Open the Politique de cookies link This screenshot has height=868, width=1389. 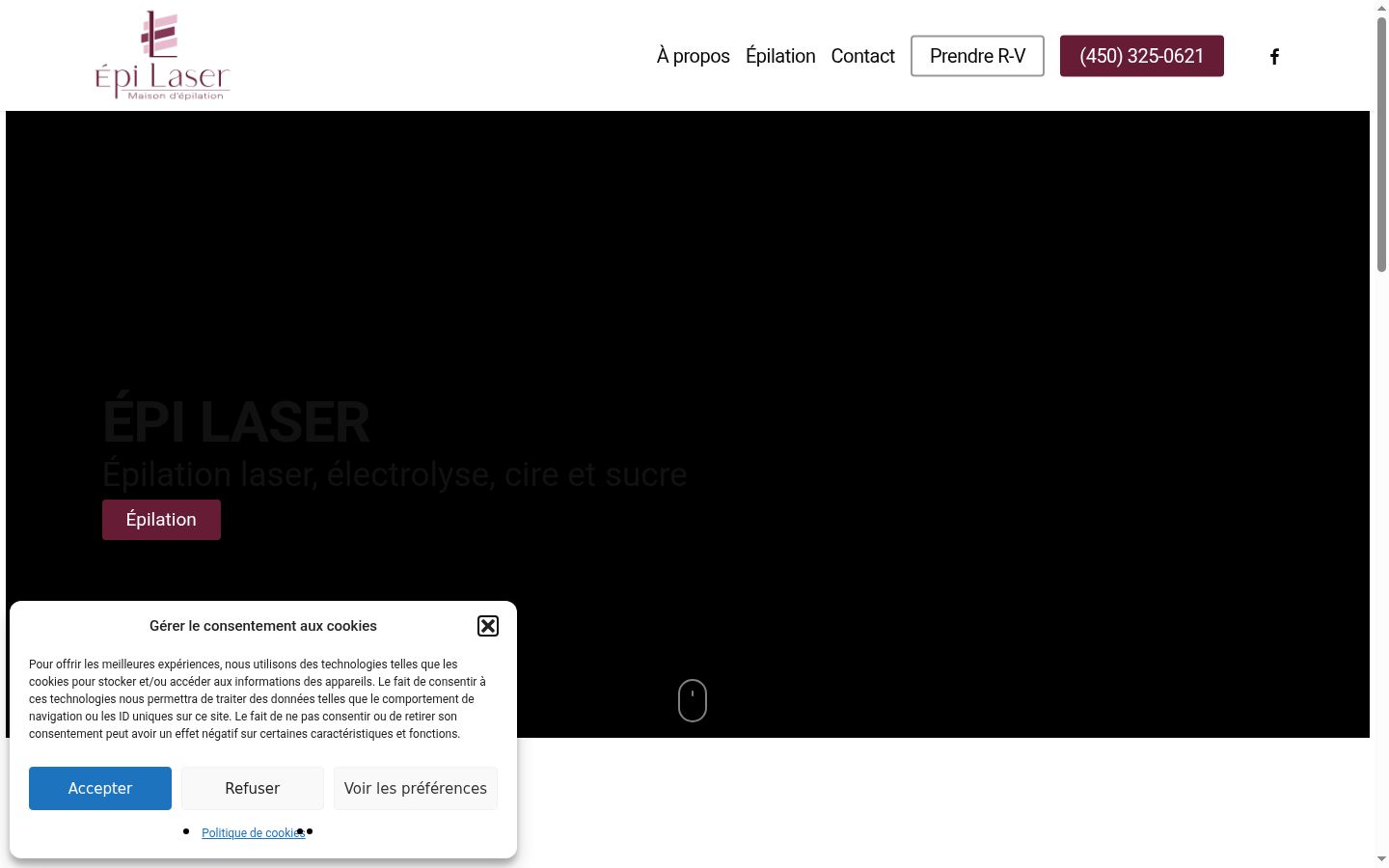(x=253, y=833)
